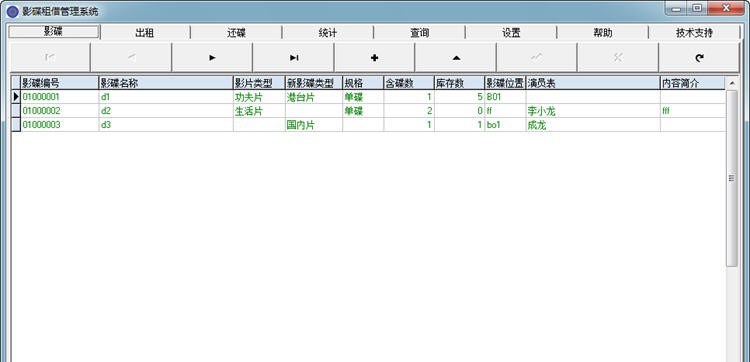Click the 影片类型 column header
The height and width of the screenshot is (362, 750).
pyautogui.click(x=259, y=83)
